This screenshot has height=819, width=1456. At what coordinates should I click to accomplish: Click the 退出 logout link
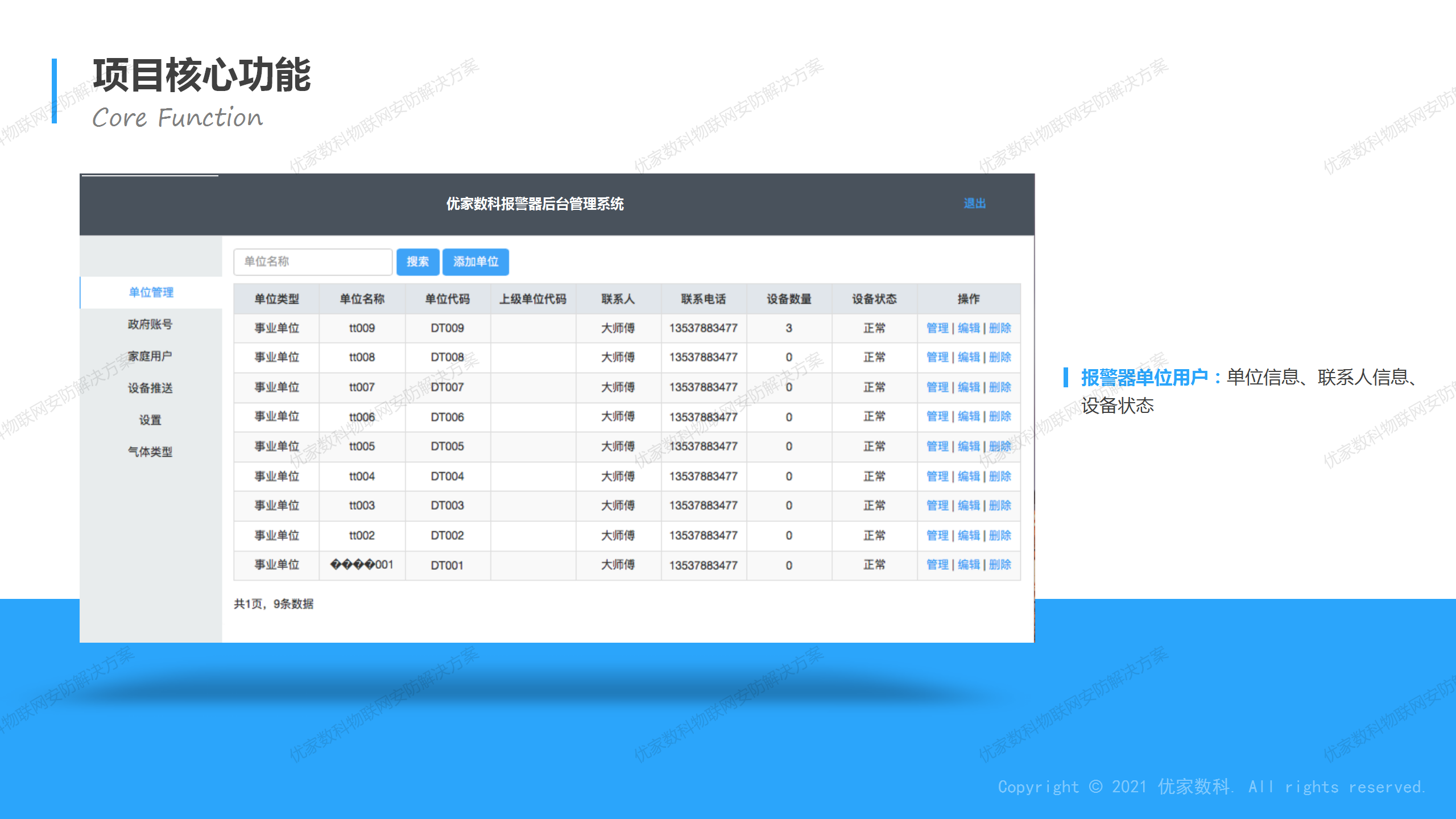click(974, 203)
